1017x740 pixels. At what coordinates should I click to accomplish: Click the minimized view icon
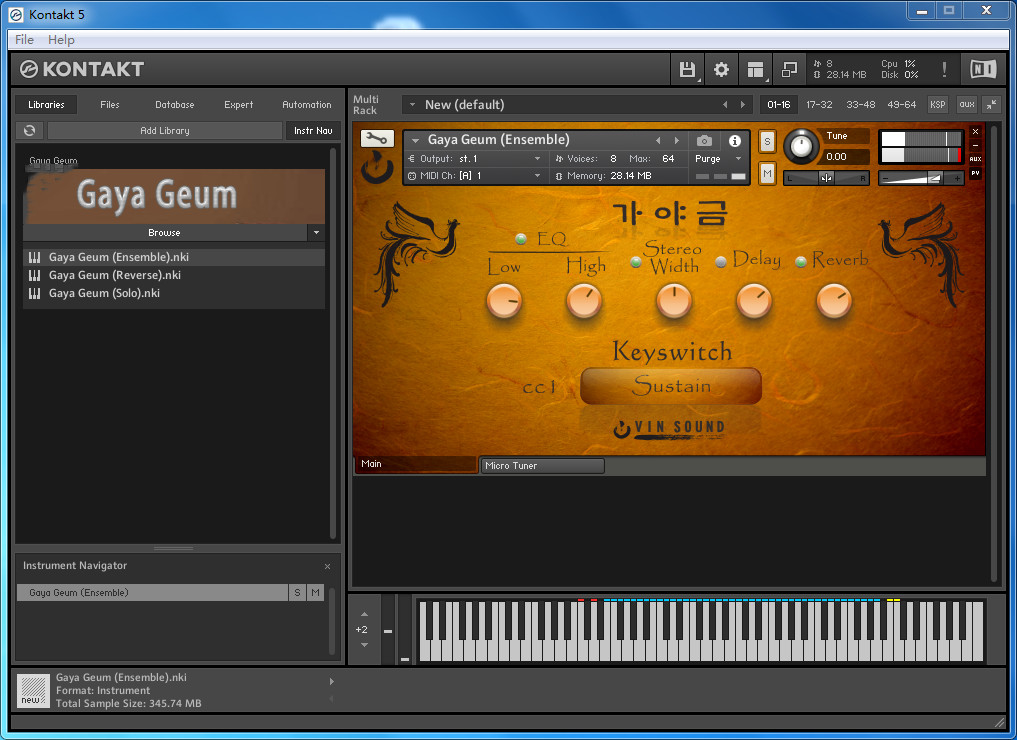789,69
